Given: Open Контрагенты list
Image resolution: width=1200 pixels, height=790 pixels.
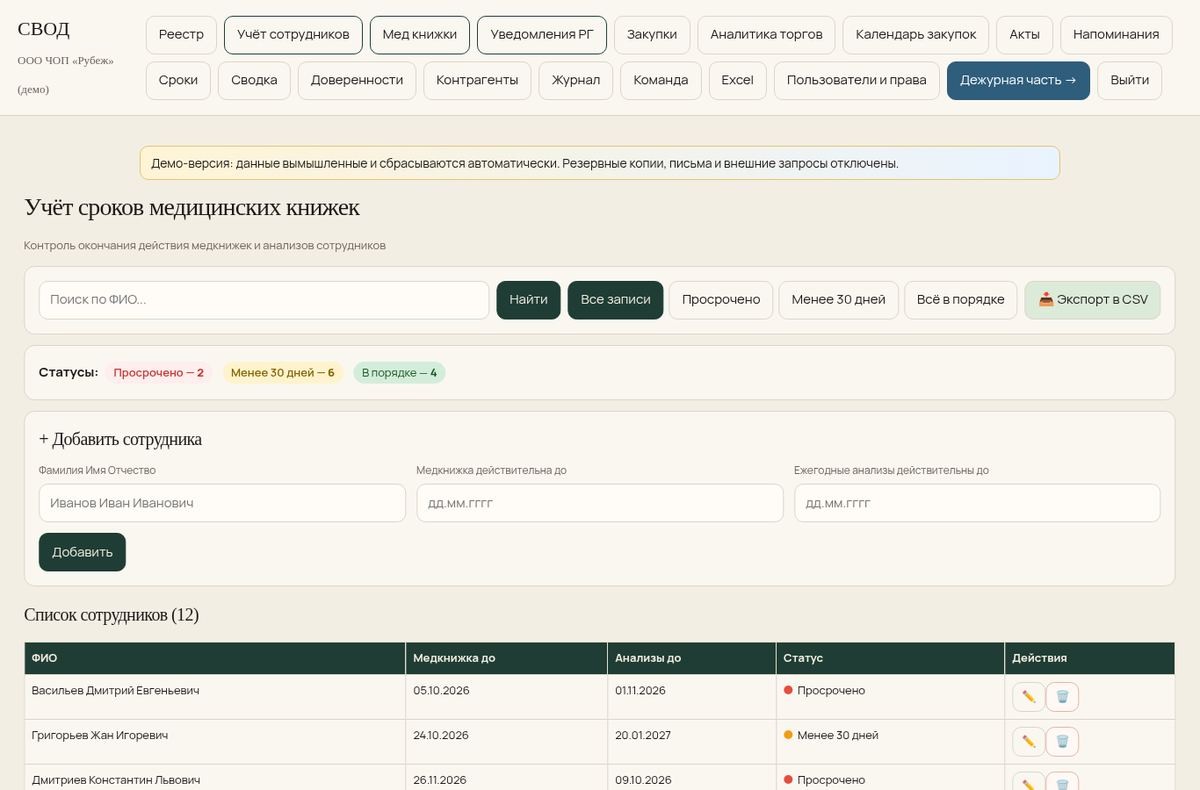Looking at the screenshot, I should tap(477, 81).
